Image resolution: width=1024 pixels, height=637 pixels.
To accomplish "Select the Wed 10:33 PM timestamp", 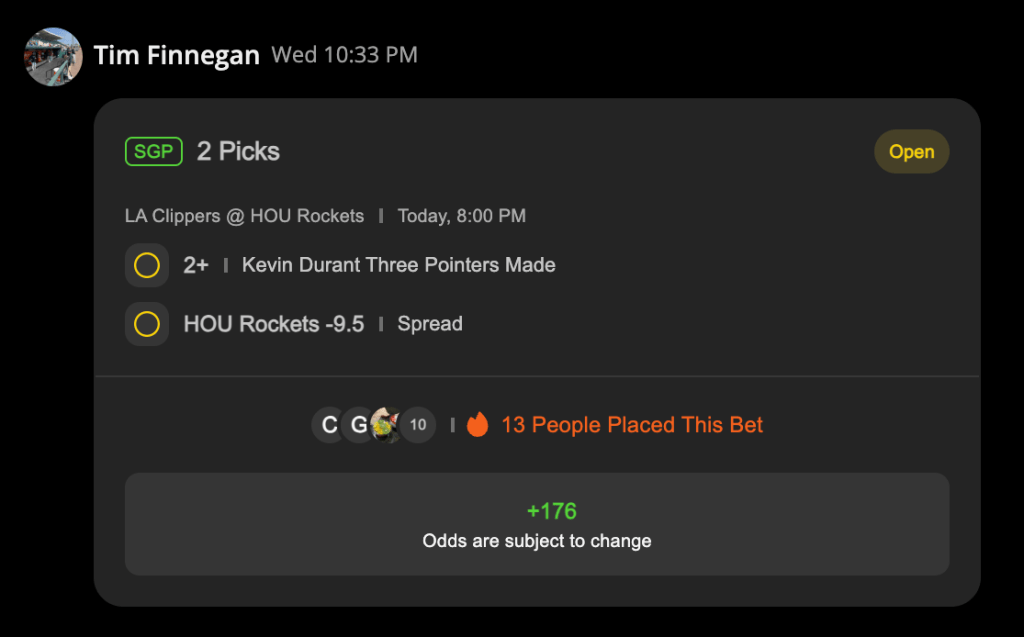I will click(x=344, y=55).
